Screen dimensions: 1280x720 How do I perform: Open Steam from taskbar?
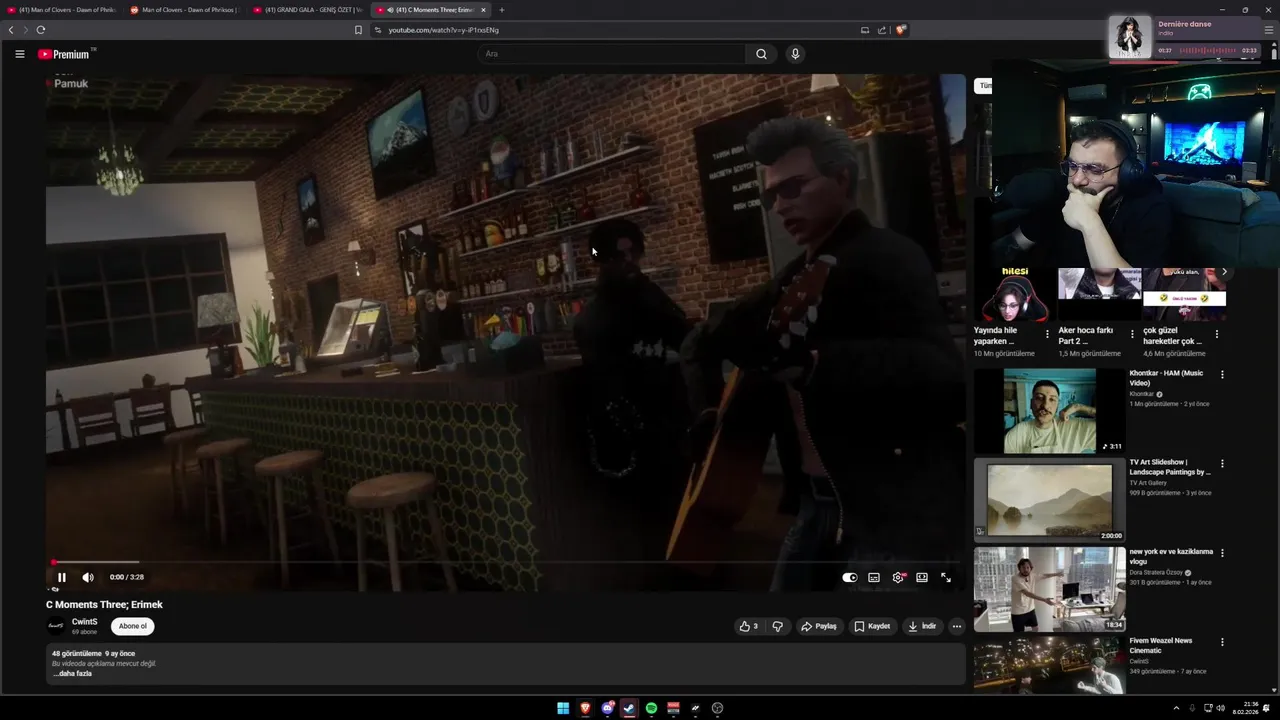point(629,708)
